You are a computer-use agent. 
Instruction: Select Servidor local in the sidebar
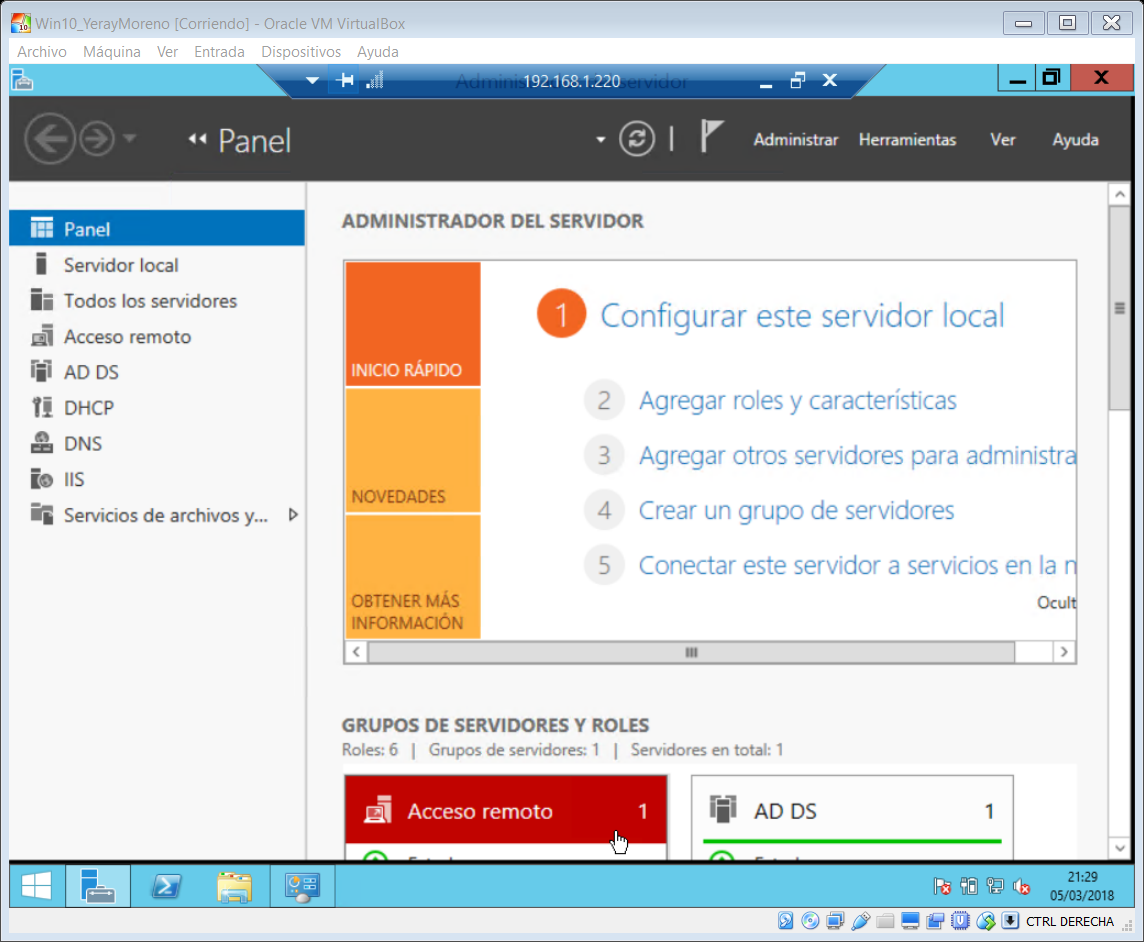pos(157,264)
